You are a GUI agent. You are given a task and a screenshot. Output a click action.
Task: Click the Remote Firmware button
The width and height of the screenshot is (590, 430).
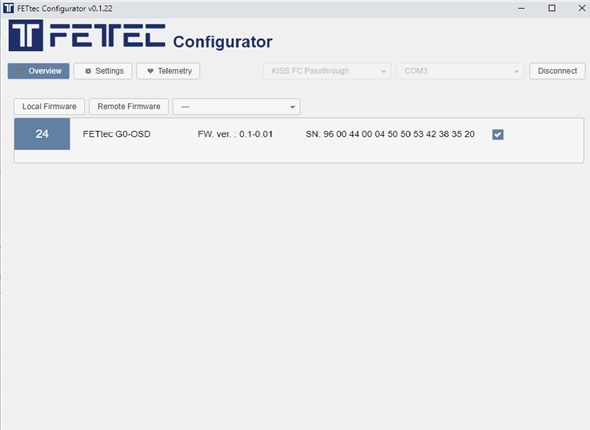[x=129, y=106]
